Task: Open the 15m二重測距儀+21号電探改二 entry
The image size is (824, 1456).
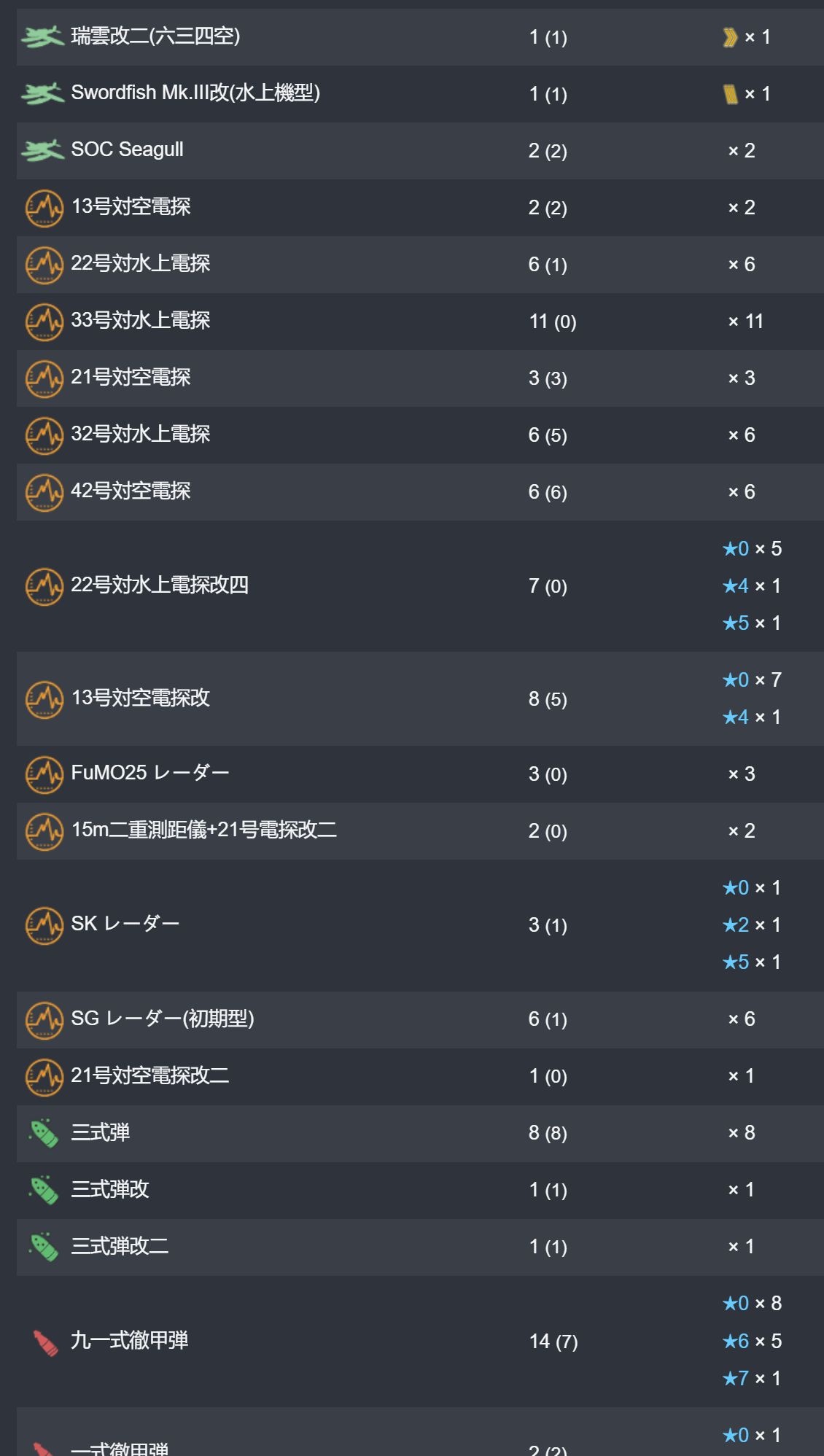Action: pos(204,830)
